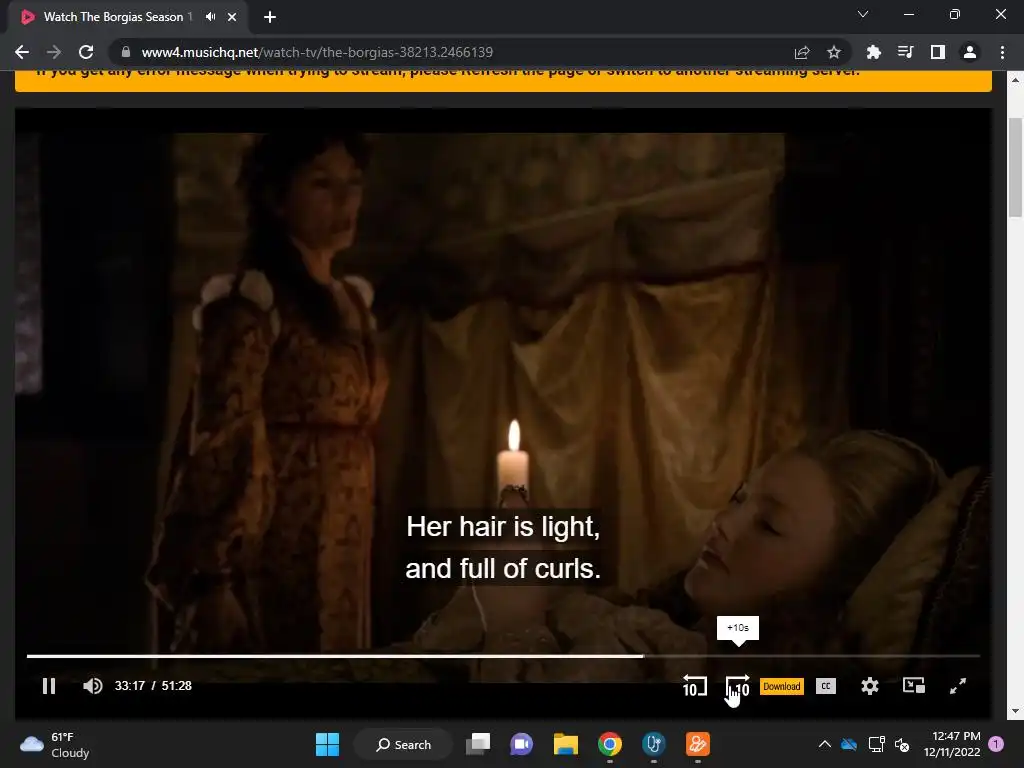This screenshot has width=1024, height=768.
Task: Open the orange app on taskbar
Action: tap(697, 744)
